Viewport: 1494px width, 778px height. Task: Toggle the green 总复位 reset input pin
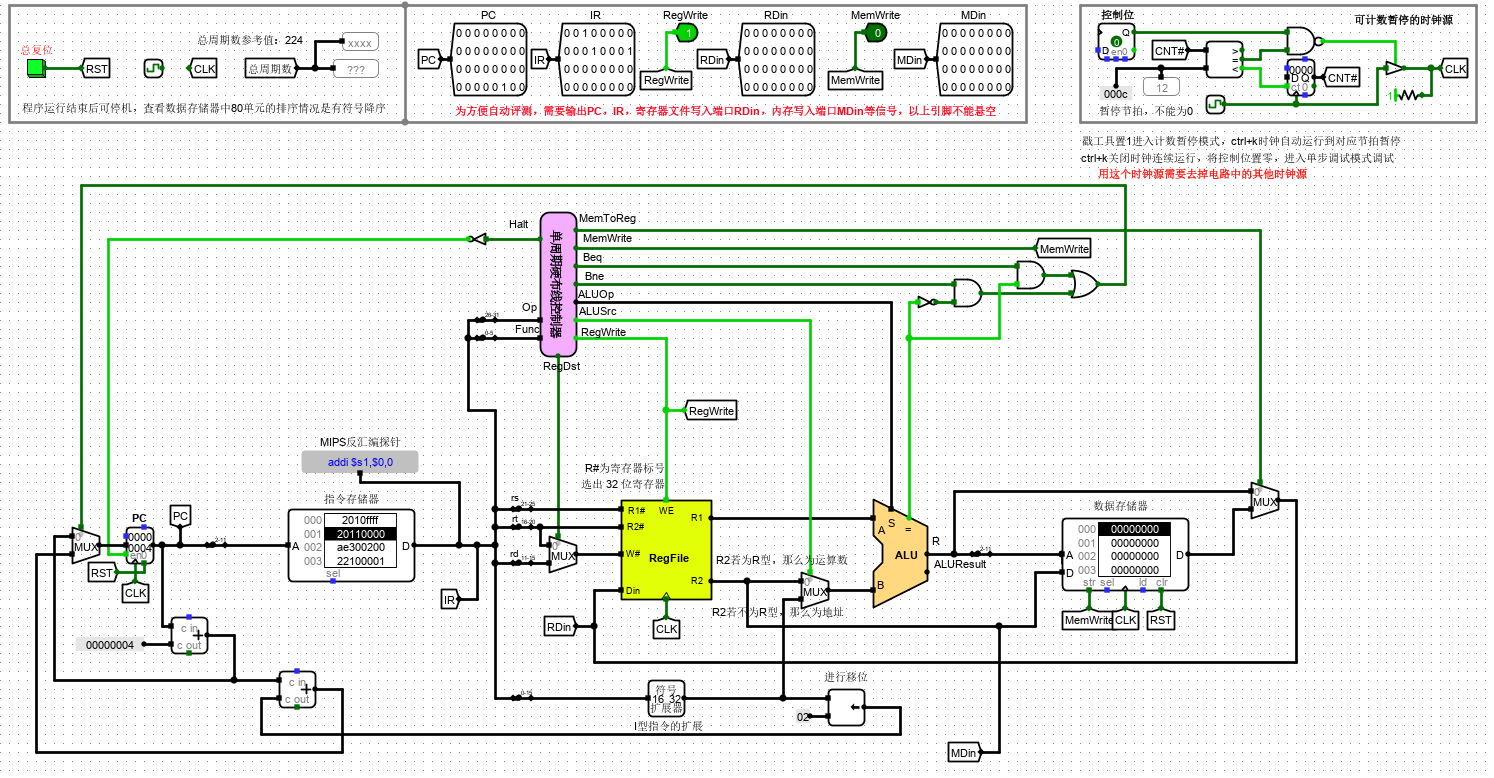pyautogui.click(x=36, y=68)
